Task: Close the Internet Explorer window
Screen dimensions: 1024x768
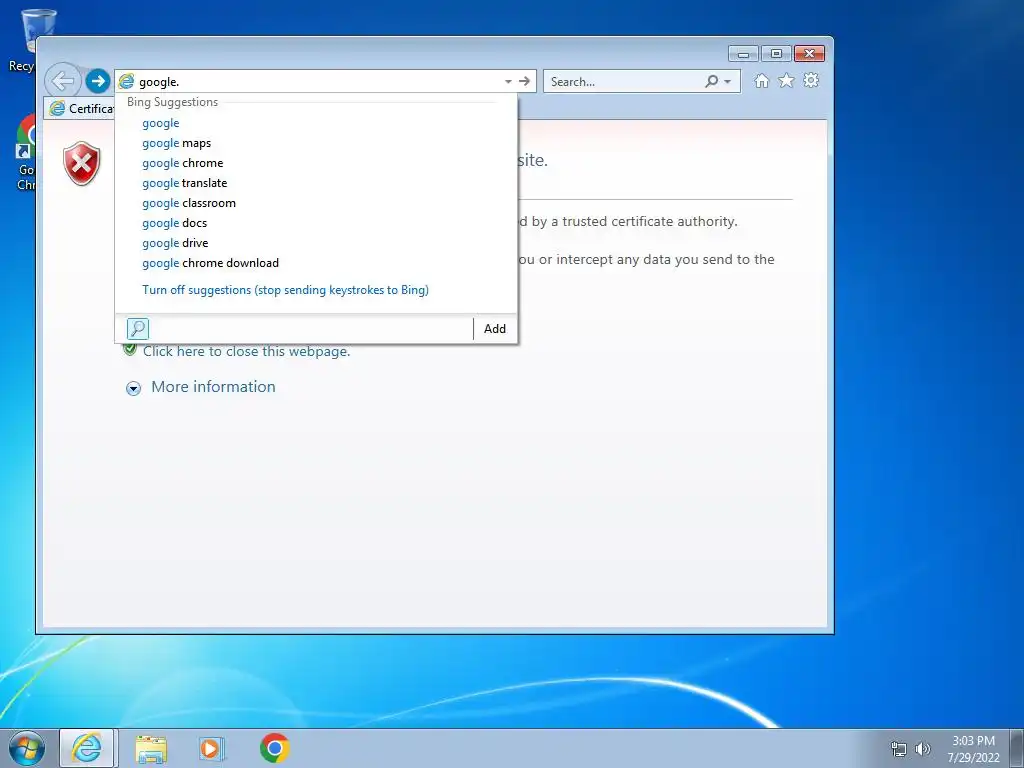Action: point(809,54)
